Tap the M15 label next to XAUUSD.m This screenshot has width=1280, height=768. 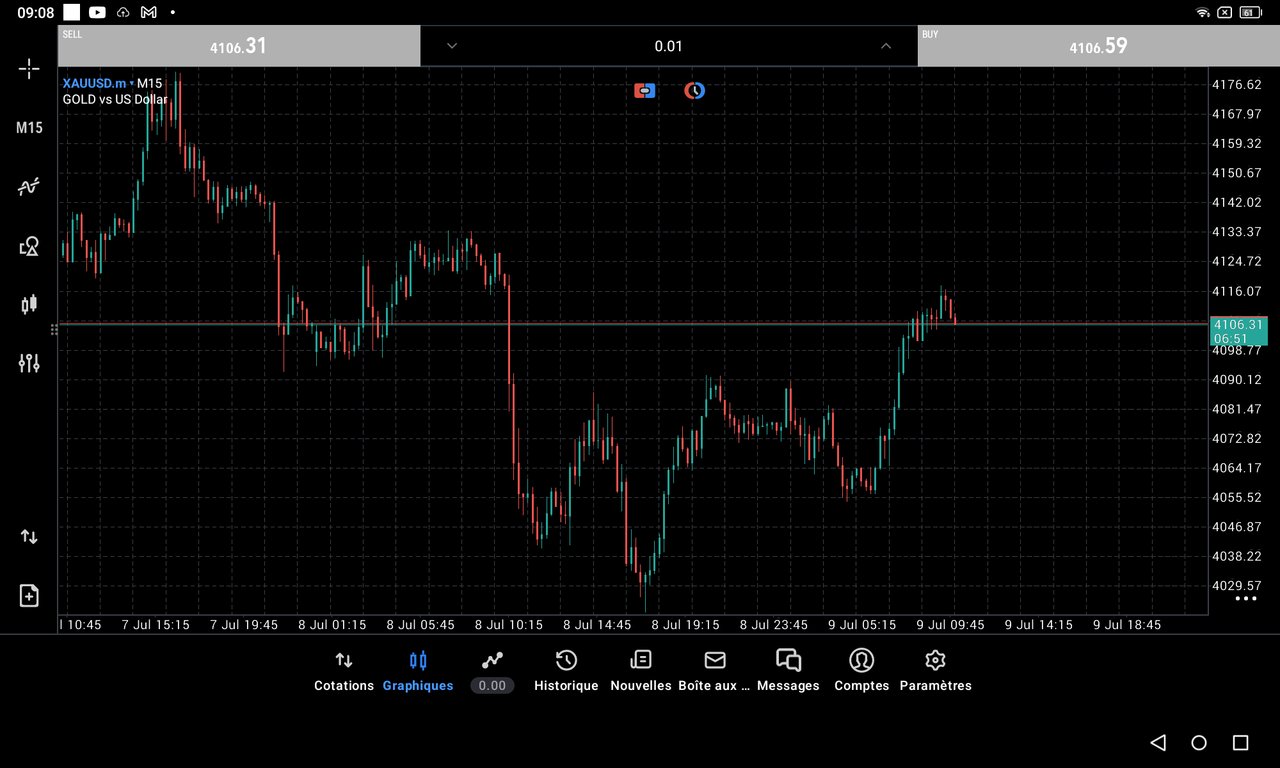click(150, 83)
